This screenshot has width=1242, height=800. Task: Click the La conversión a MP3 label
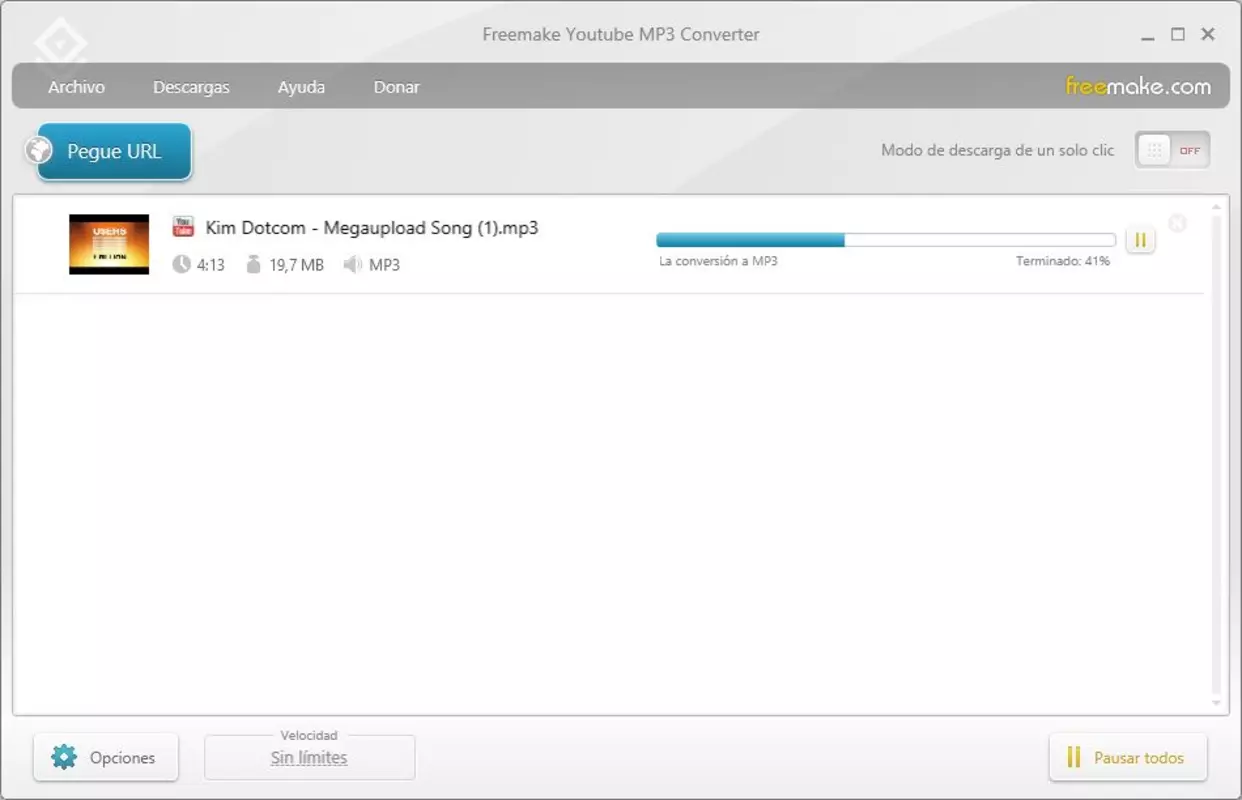click(x=718, y=261)
